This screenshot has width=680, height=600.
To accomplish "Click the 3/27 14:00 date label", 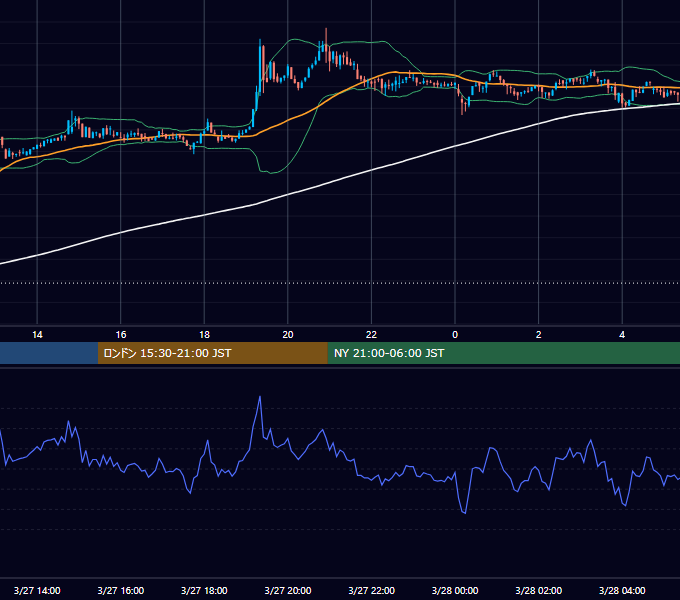I will [x=37, y=590].
